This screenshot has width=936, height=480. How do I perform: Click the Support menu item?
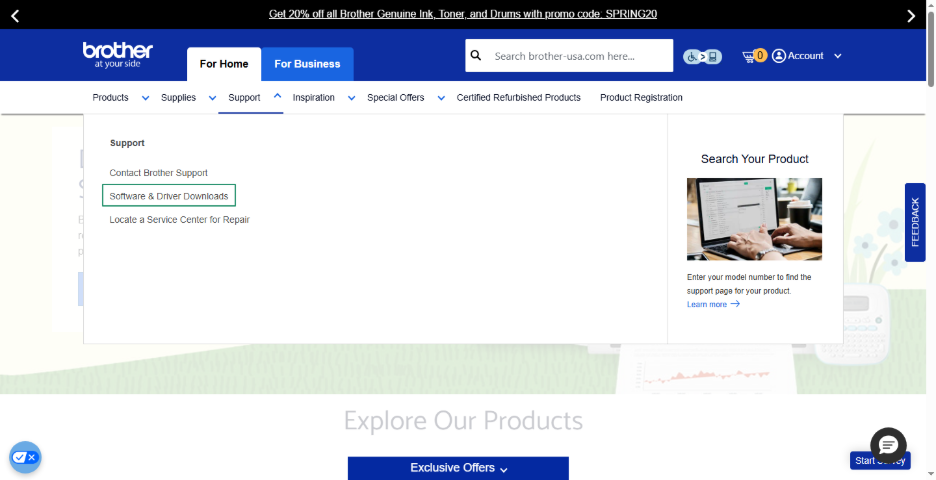244,97
